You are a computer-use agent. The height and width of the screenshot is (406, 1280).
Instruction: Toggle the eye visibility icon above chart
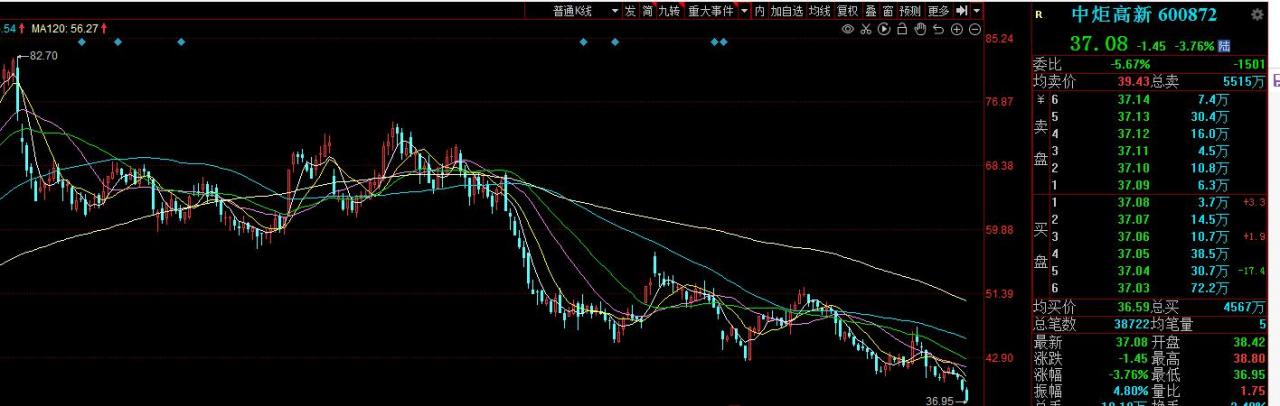pyautogui.click(x=848, y=30)
